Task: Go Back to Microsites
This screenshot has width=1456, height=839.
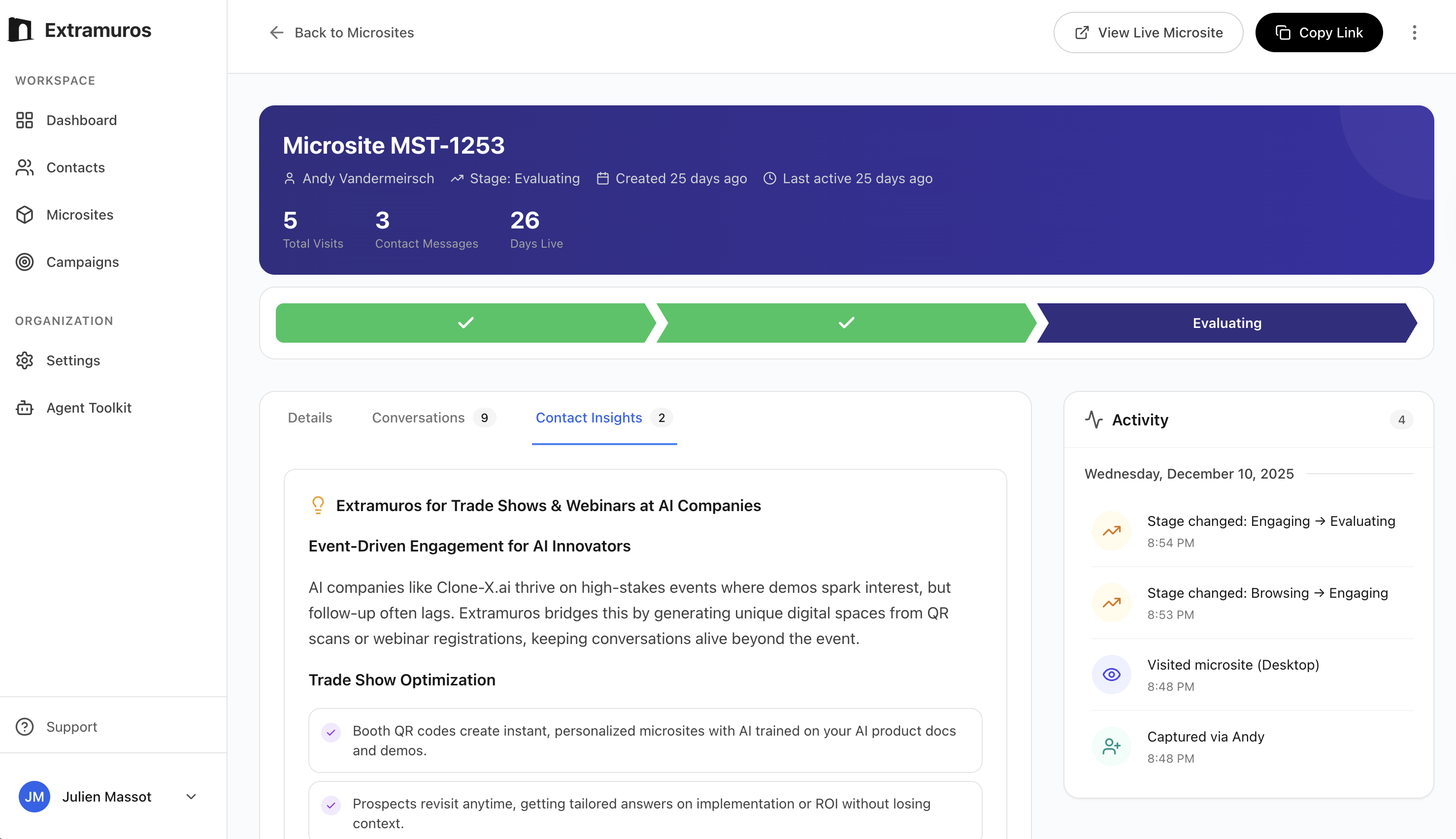Action: point(341,32)
